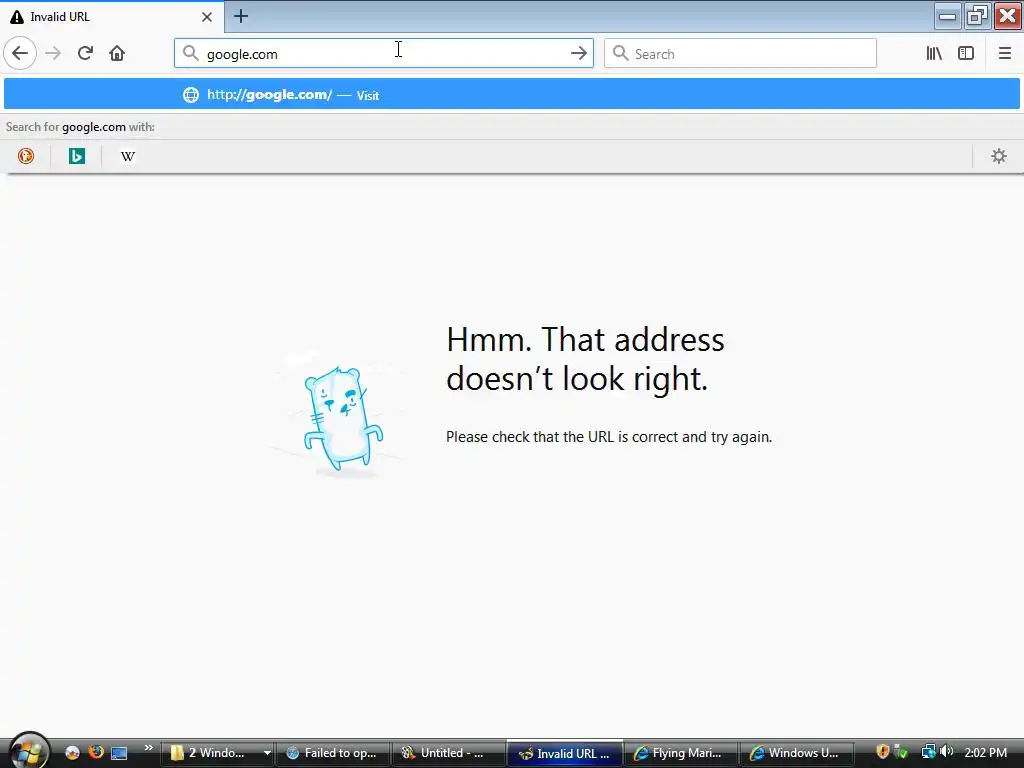Viewport: 1024px width, 768px height.
Task: Click the first Quick Launch icon
Action: point(72,752)
